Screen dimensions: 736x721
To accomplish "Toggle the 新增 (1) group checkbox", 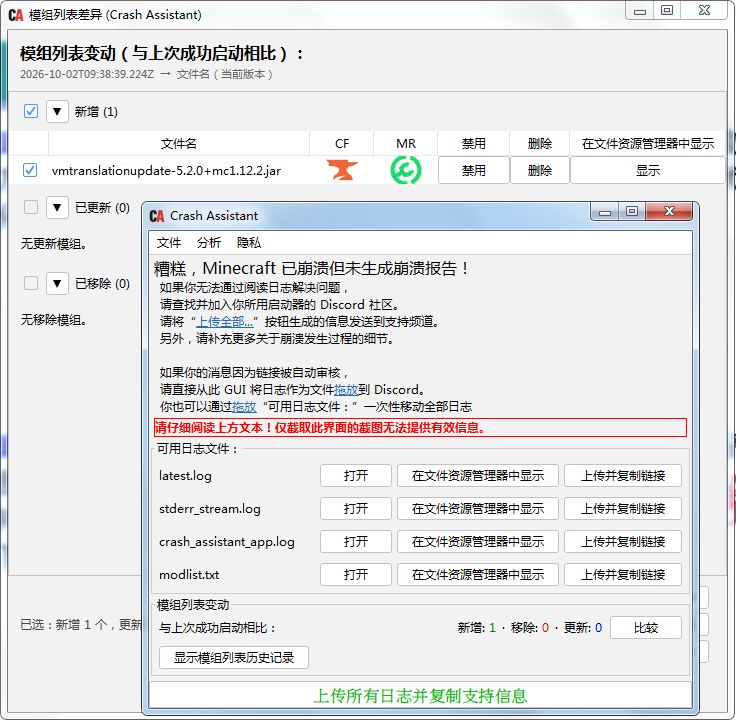I will 31,111.
